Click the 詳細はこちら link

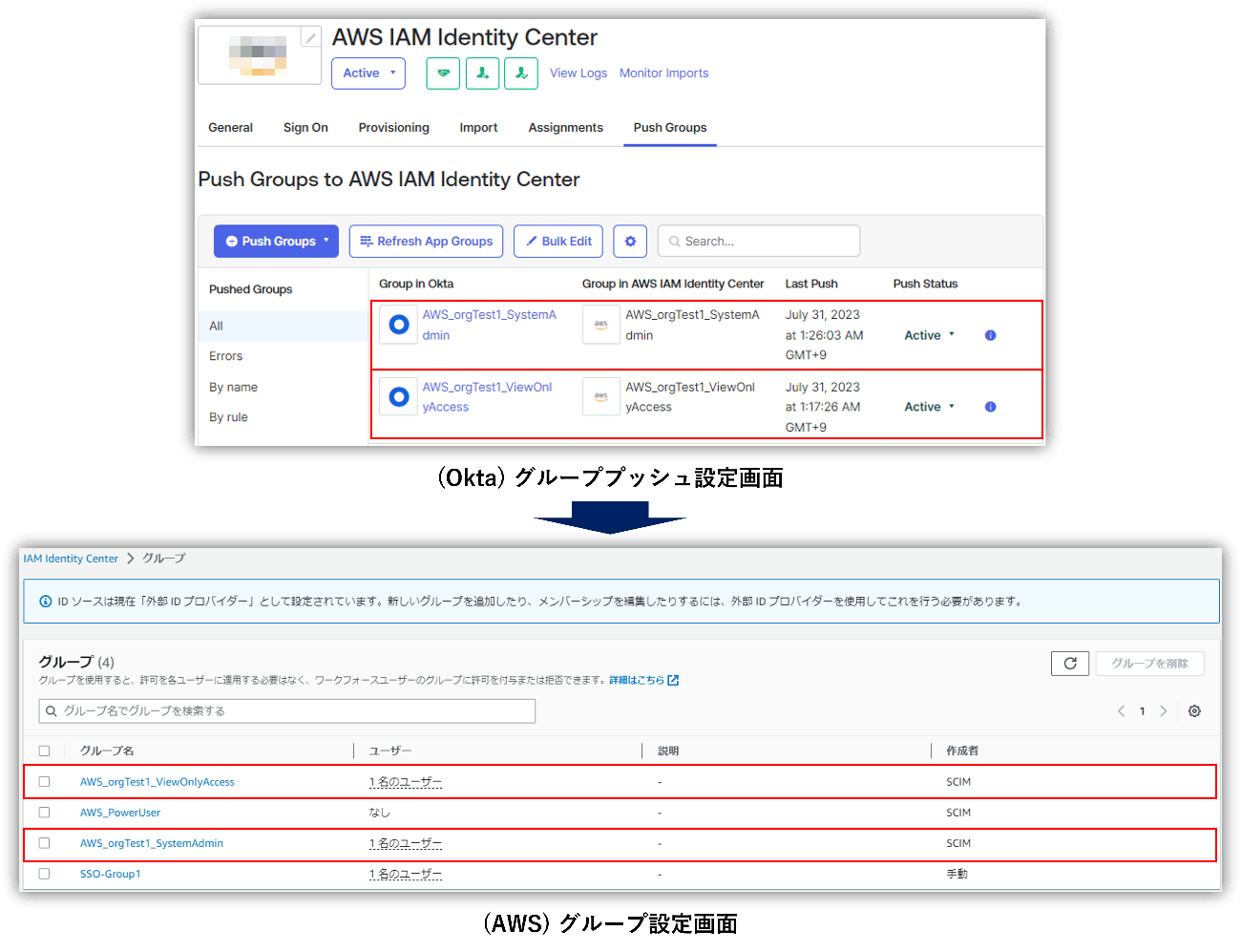point(637,681)
